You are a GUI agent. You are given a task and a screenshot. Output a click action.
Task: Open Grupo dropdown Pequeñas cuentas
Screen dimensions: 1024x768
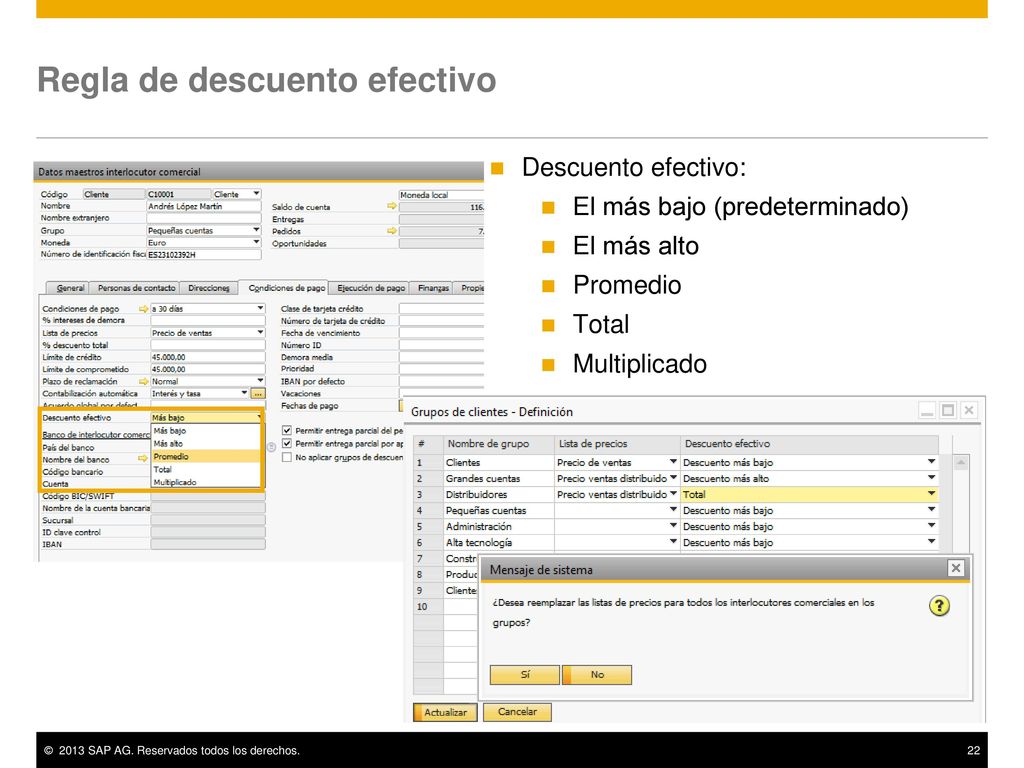point(257,230)
